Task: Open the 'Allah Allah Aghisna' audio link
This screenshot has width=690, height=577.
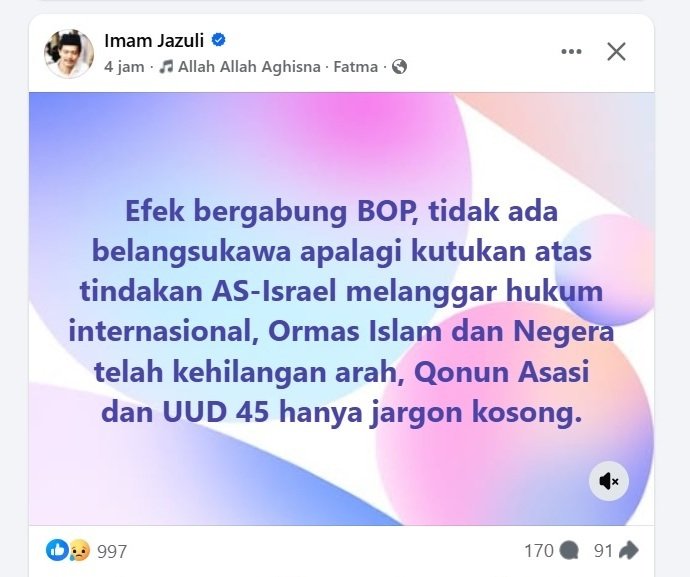Action: [x=249, y=67]
